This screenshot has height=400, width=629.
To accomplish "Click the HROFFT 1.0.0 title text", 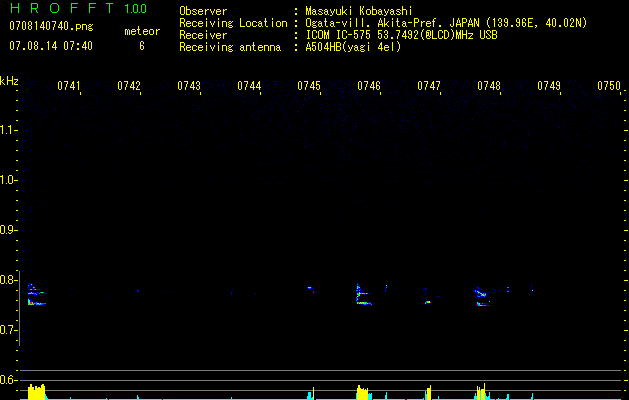I will click(x=79, y=8).
